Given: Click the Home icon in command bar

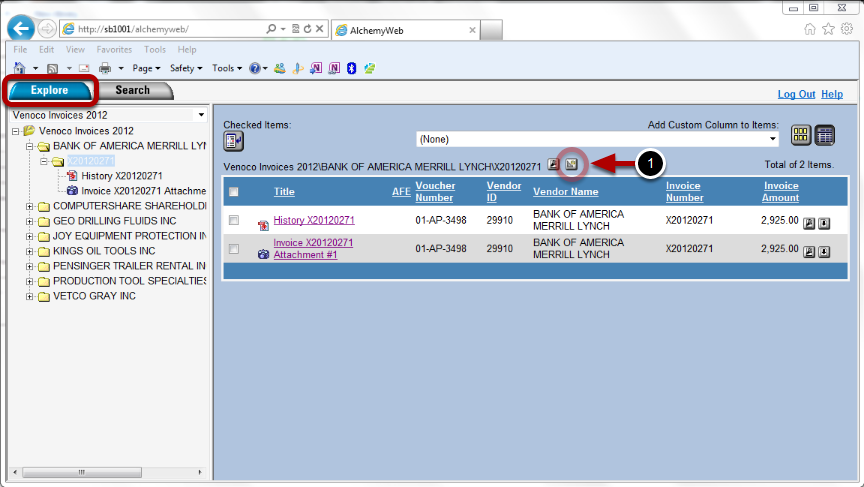Looking at the screenshot, I should [20, 68].
